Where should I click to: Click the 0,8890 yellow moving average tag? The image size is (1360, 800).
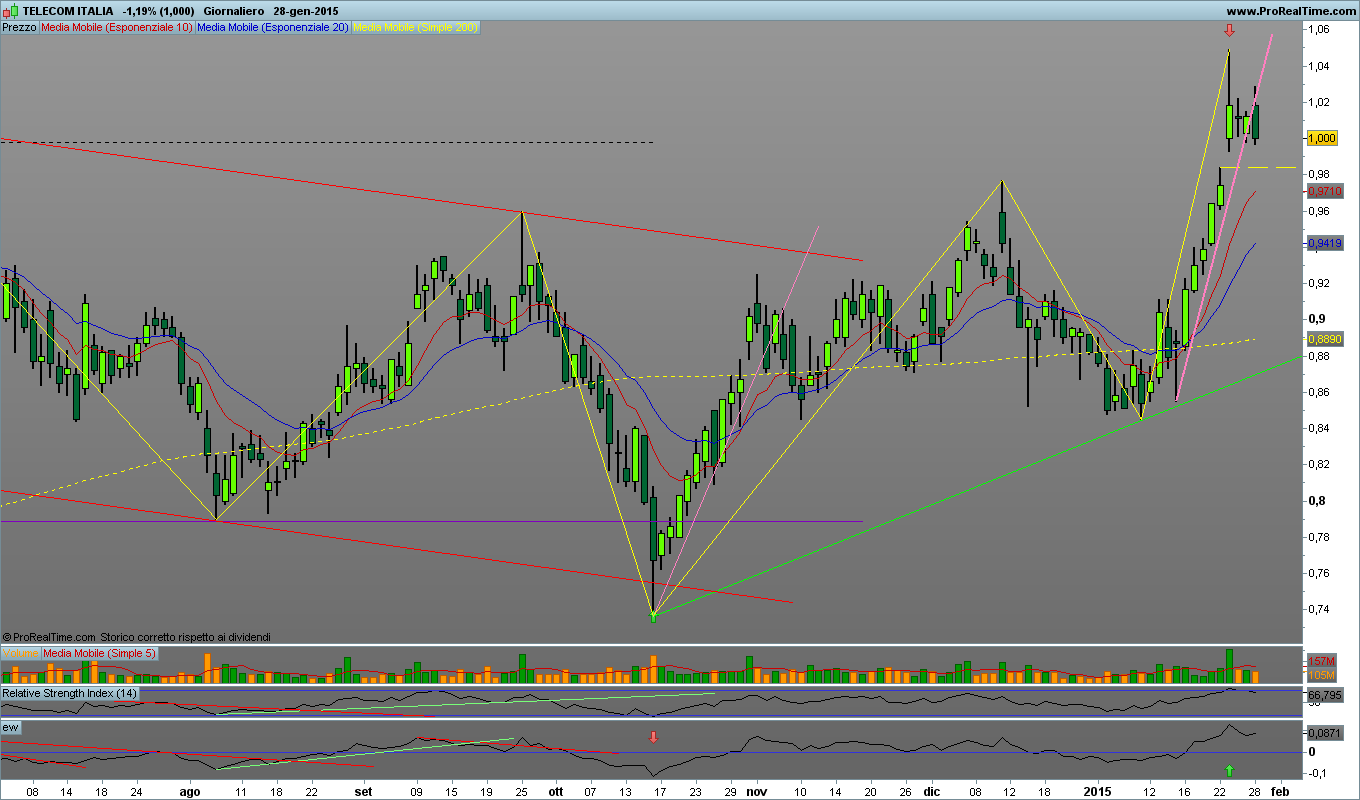click(1324, 339)
